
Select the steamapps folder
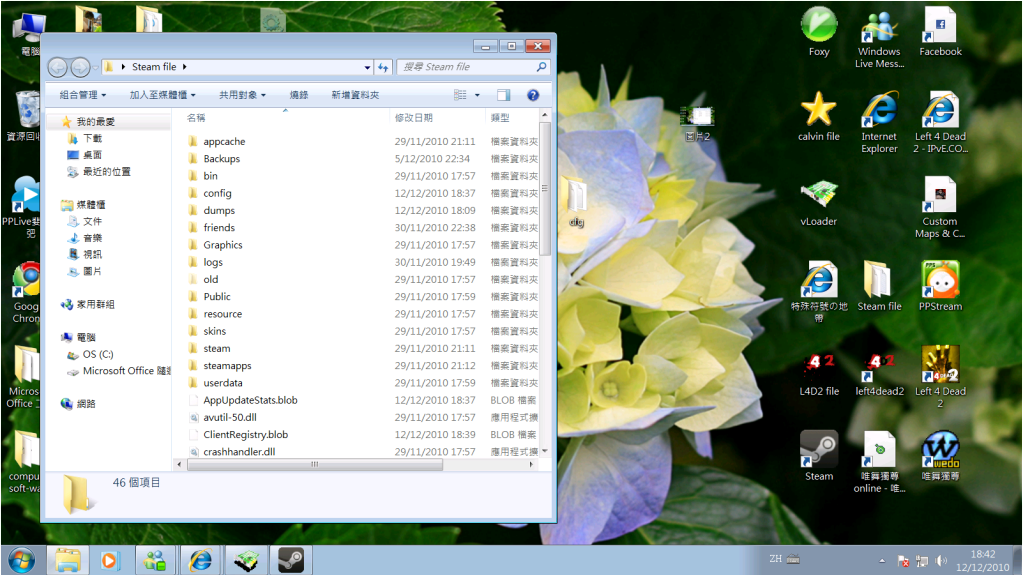(227, 366)
